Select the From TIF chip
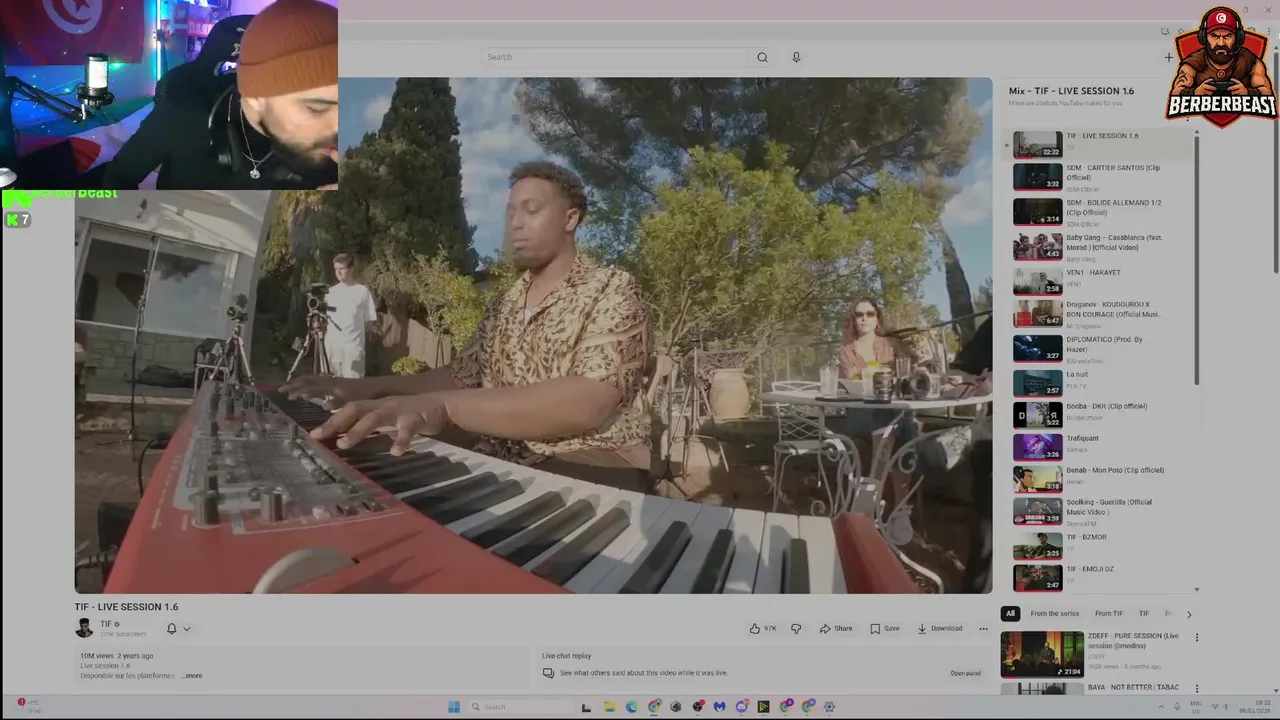 (x=1108, y=613)
